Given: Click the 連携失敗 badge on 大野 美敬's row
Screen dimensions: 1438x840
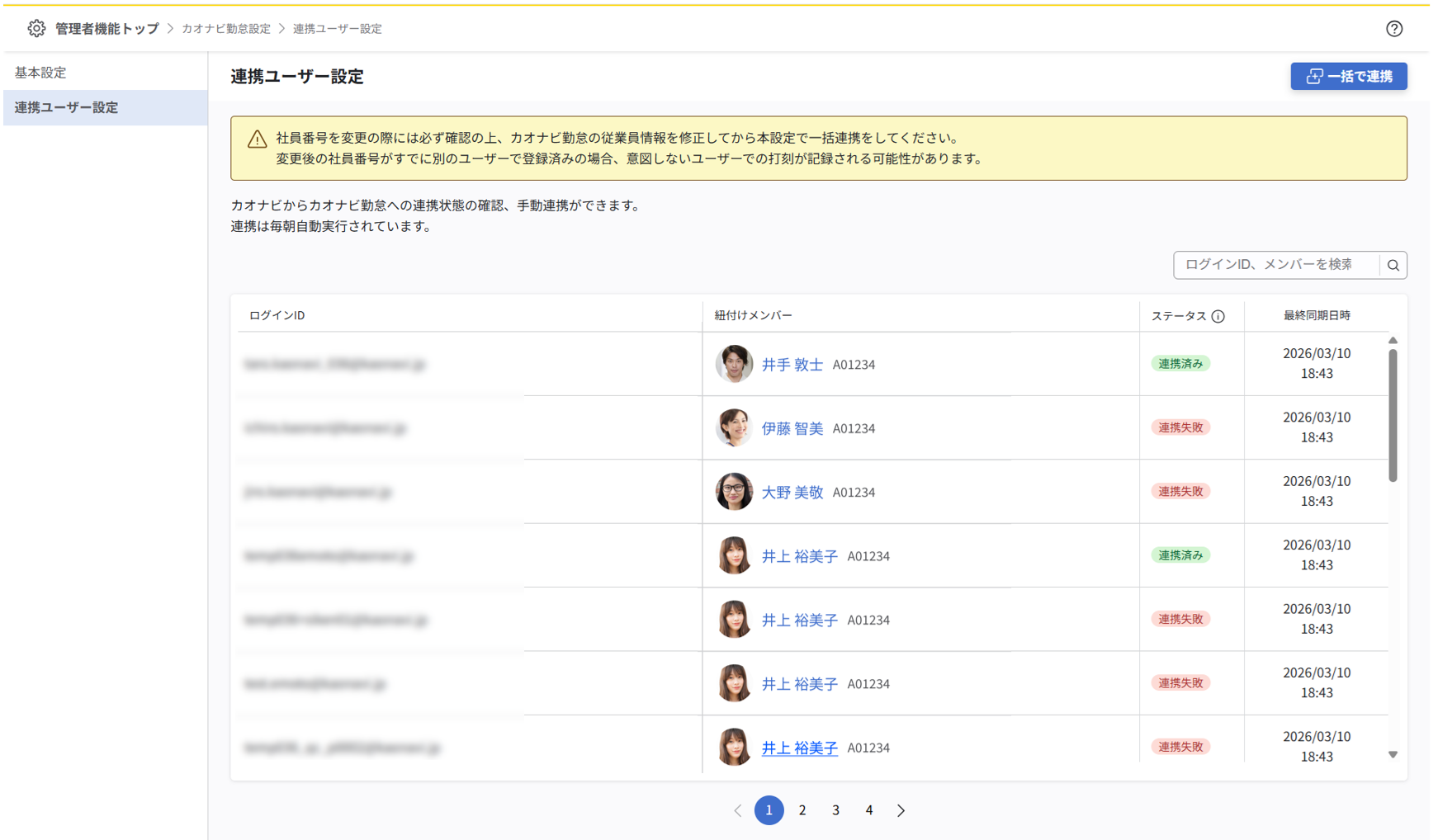Looking at the screenshot, I should tap(1180, 491).
